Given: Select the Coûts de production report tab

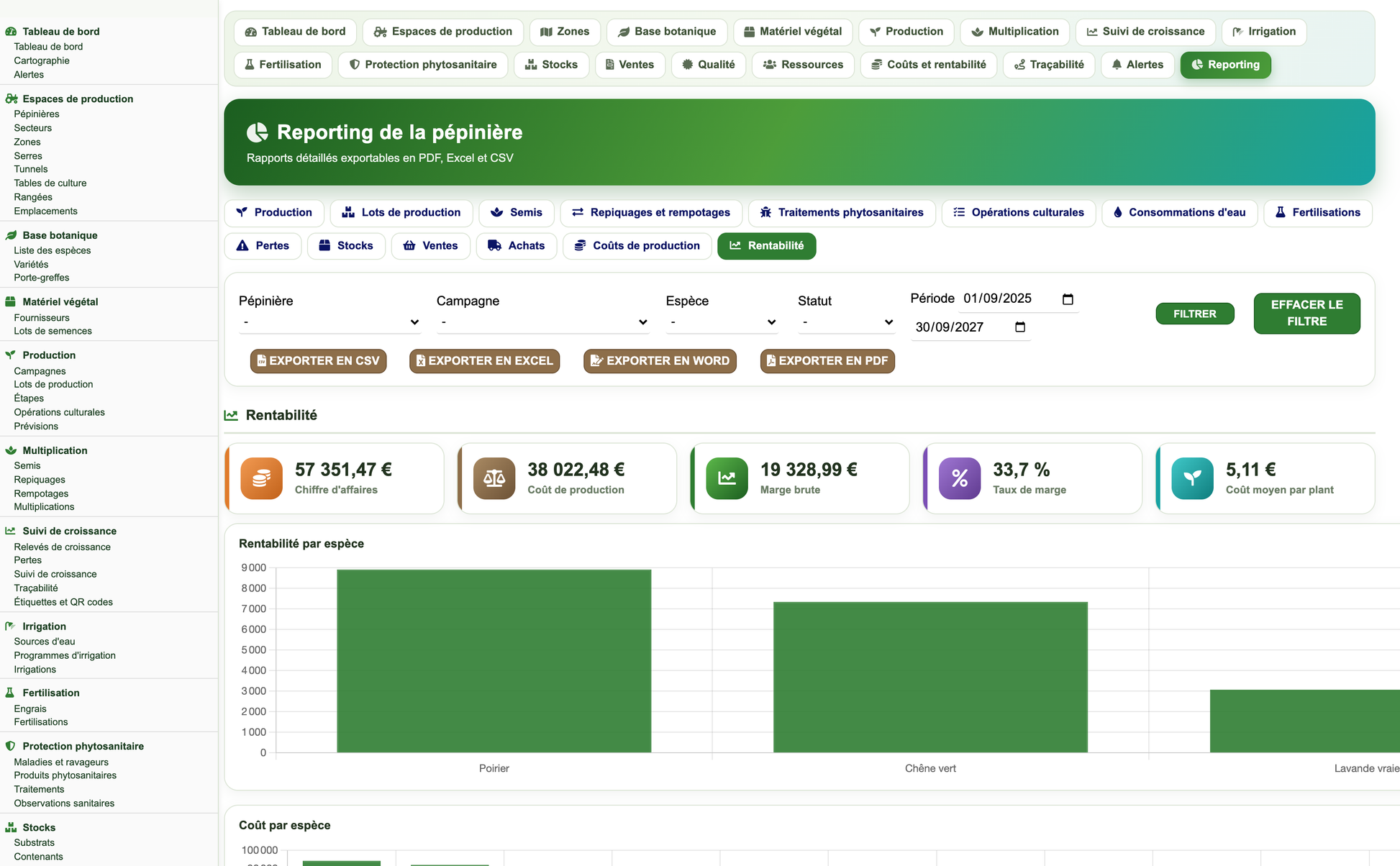Looking at the screenshot, I should point(637,246).
